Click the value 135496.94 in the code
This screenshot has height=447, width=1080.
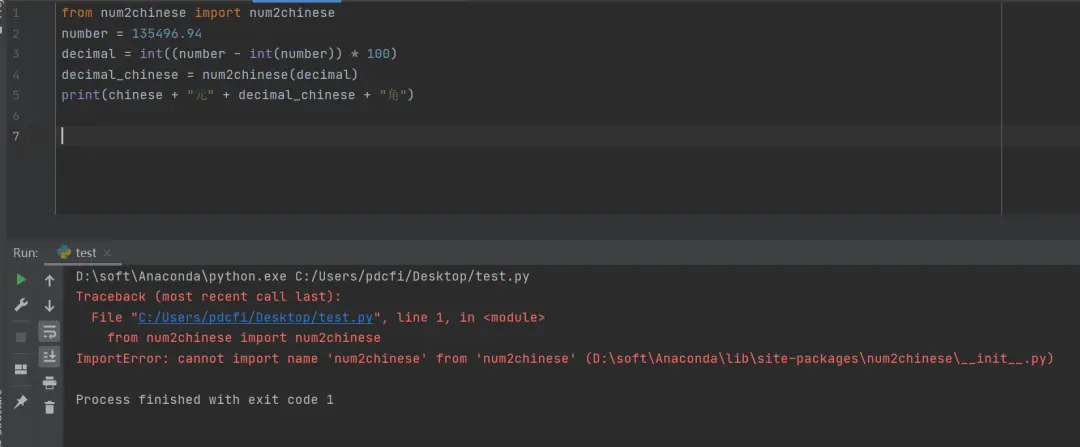167,34
